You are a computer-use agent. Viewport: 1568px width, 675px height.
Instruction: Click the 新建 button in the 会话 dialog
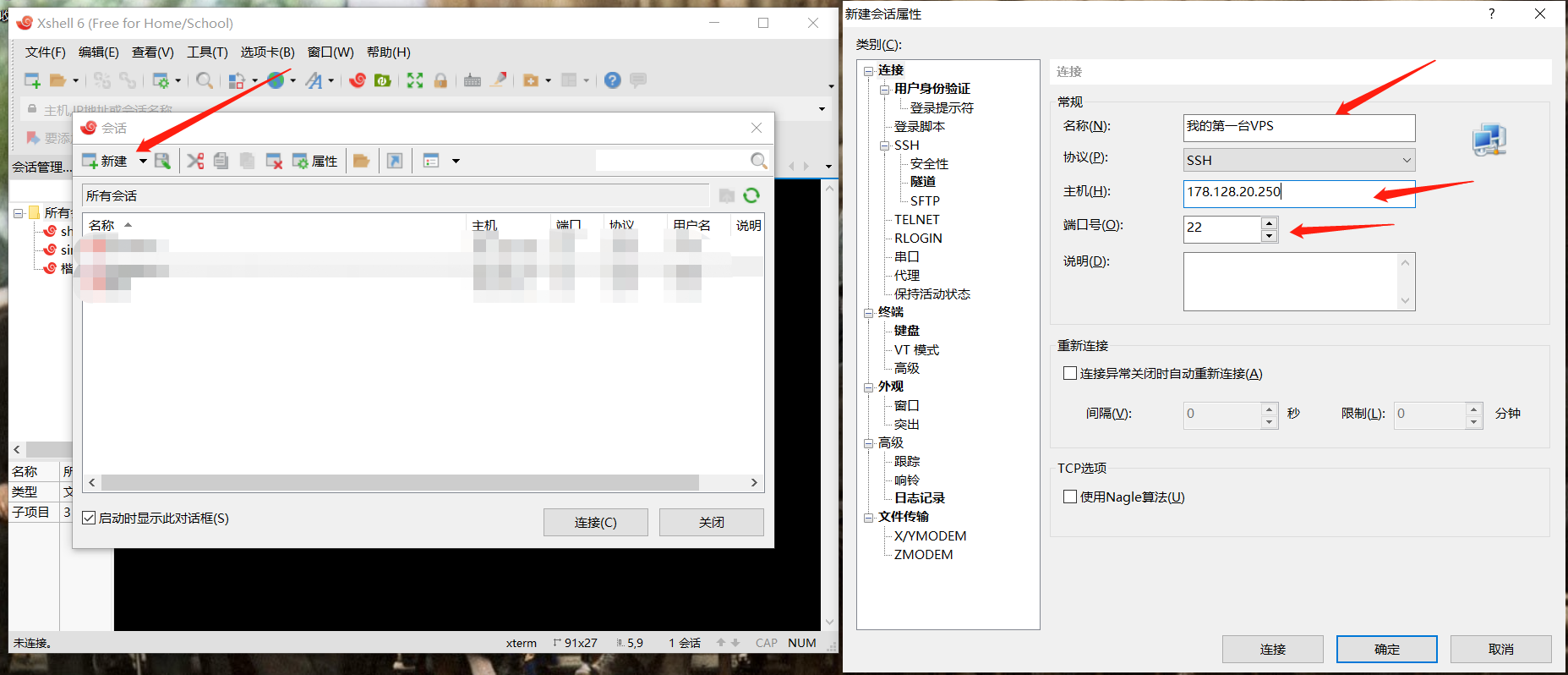105,161
